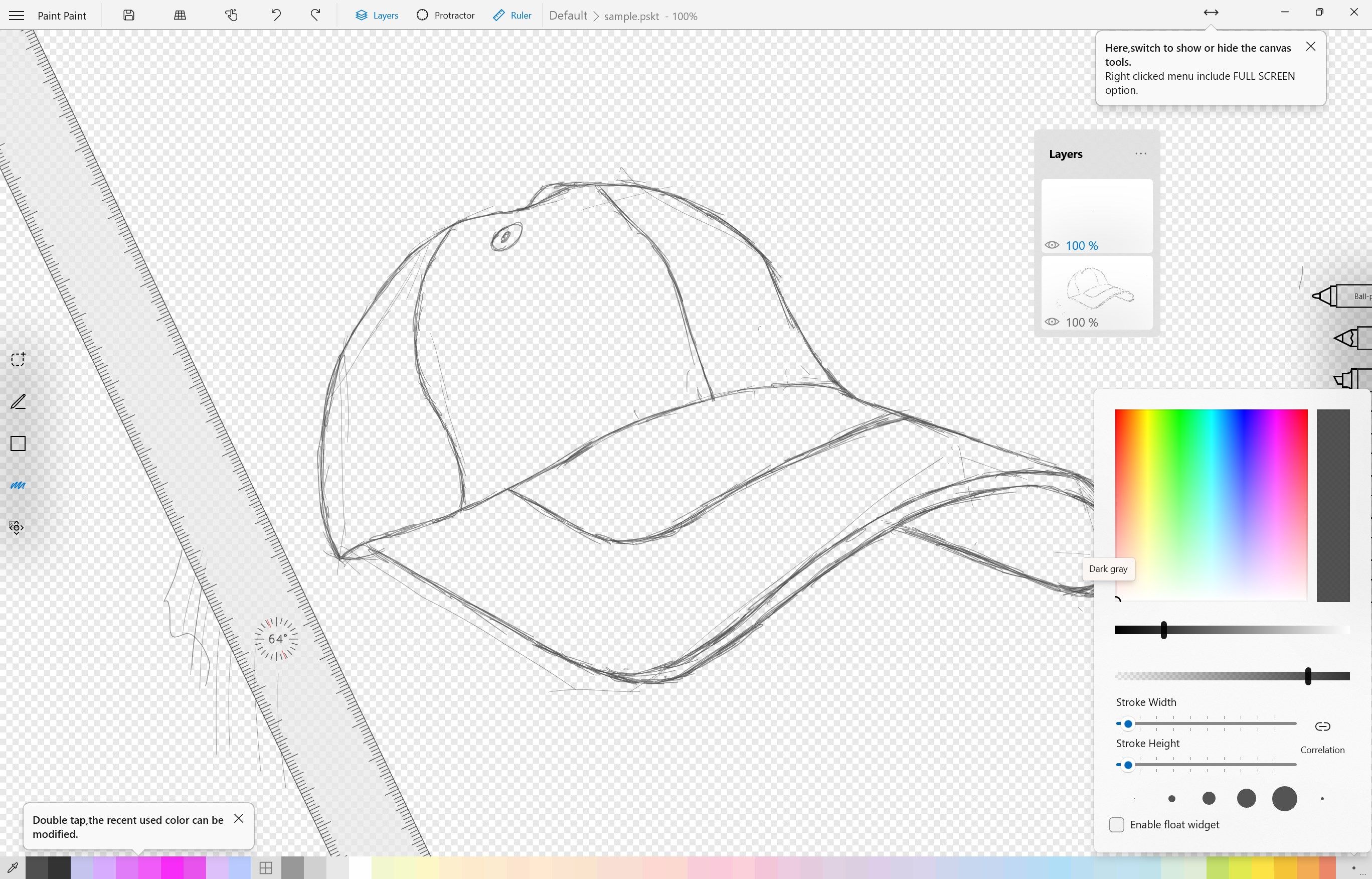Choose the fourth brush size dot preset
This screenshot has width=1372, height=879.
[1247, 799]
